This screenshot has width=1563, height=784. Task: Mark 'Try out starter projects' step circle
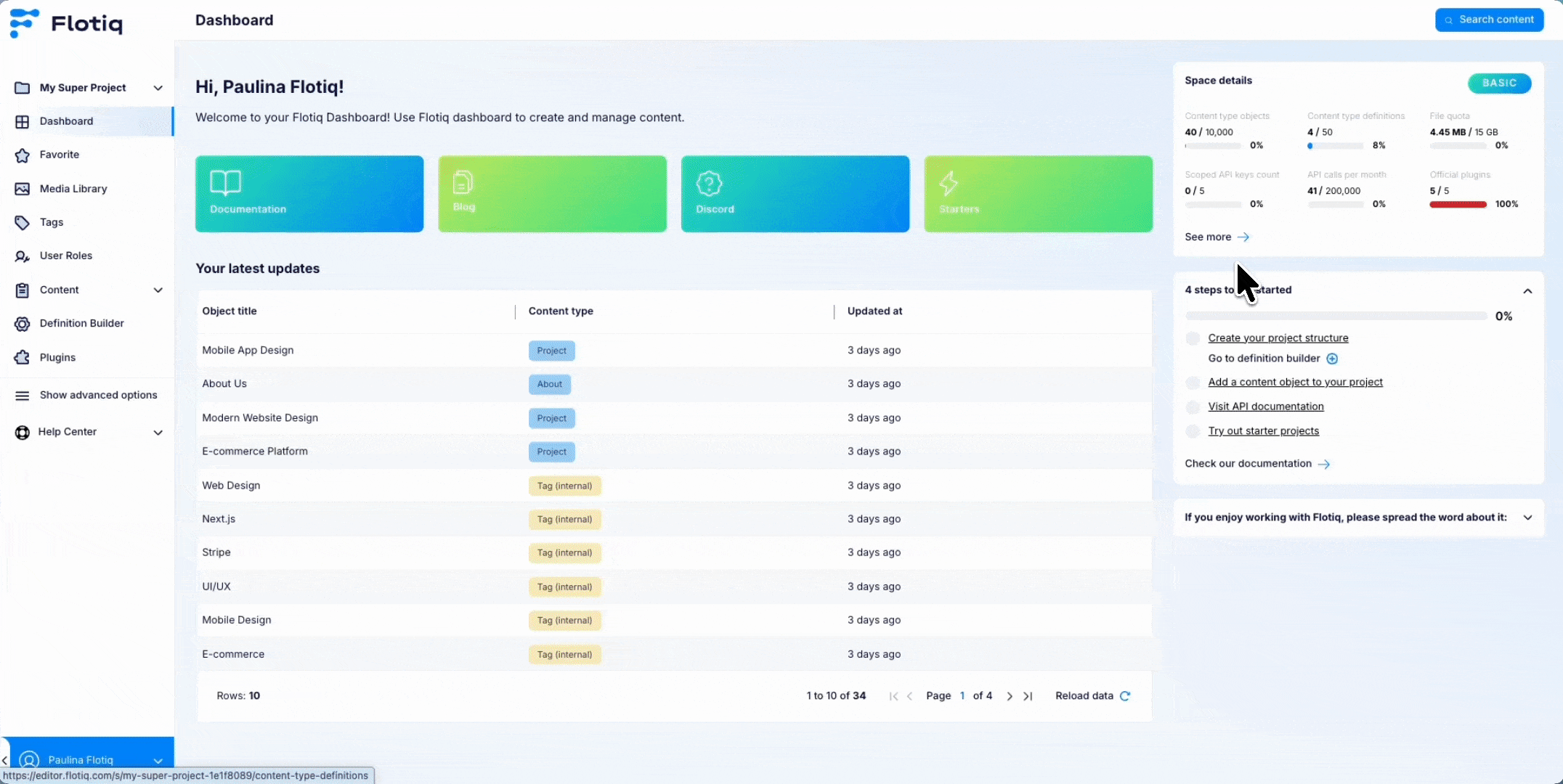[1193, 431]
